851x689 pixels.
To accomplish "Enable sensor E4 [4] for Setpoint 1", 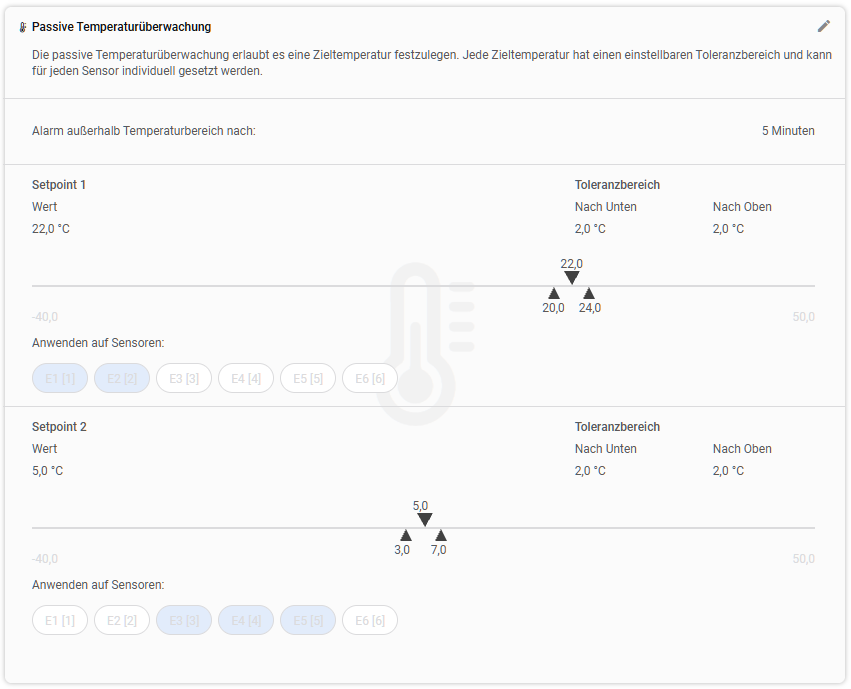I will (245, 378).
